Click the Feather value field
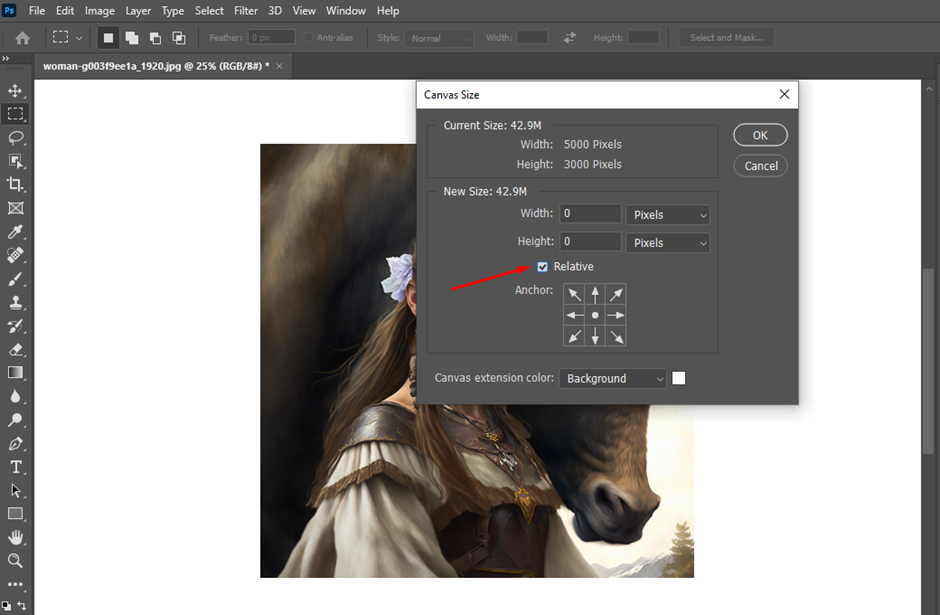The width and height of the screenshot is (940, 615). point(272,37)
